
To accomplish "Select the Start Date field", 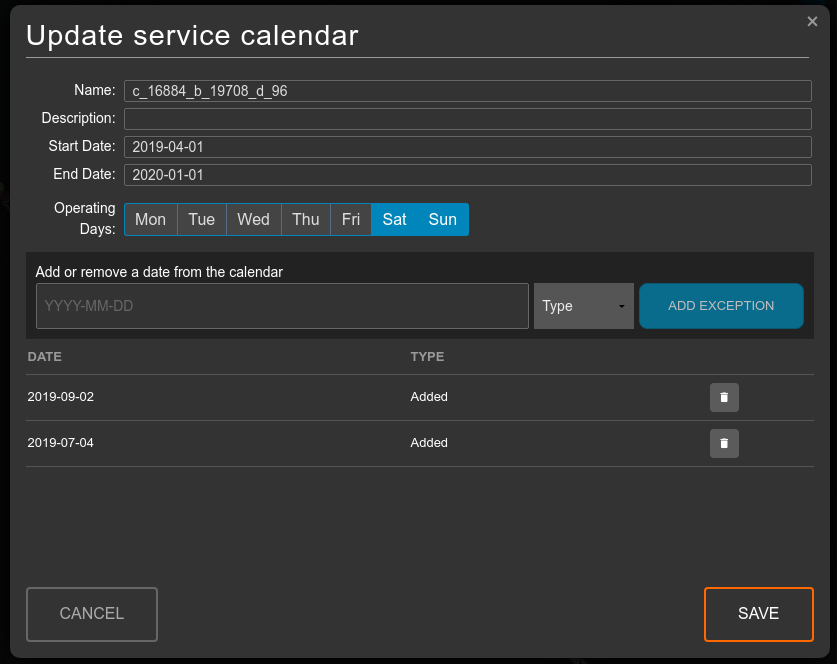I will point(467,147).
